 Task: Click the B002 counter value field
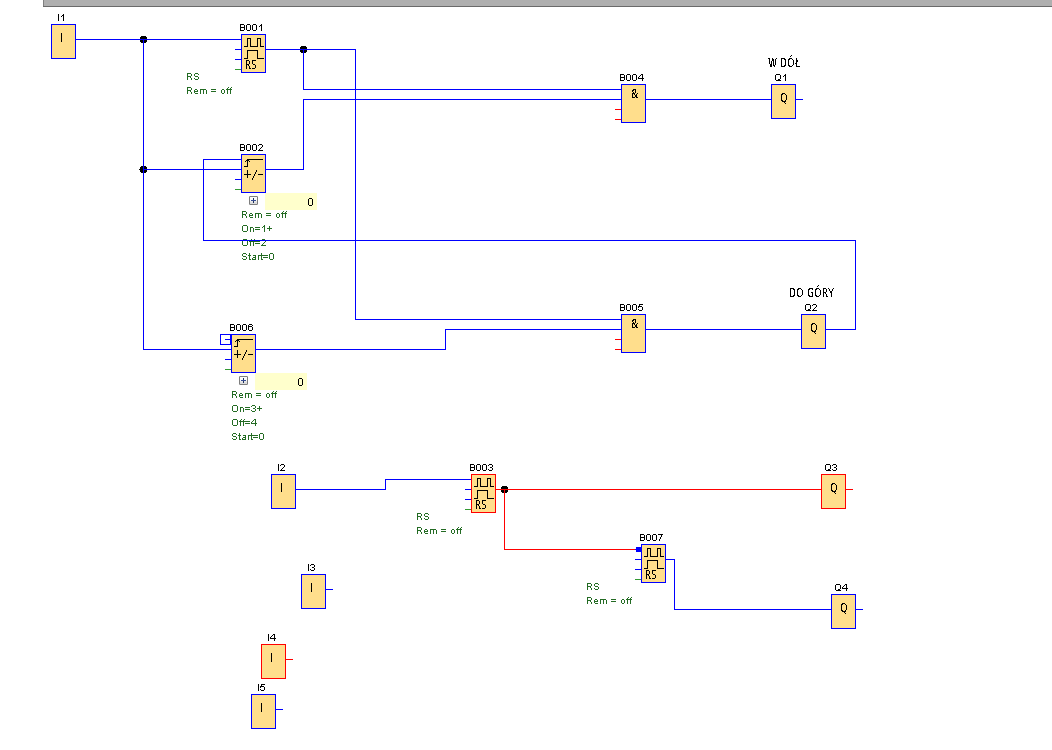click(291, 202)
